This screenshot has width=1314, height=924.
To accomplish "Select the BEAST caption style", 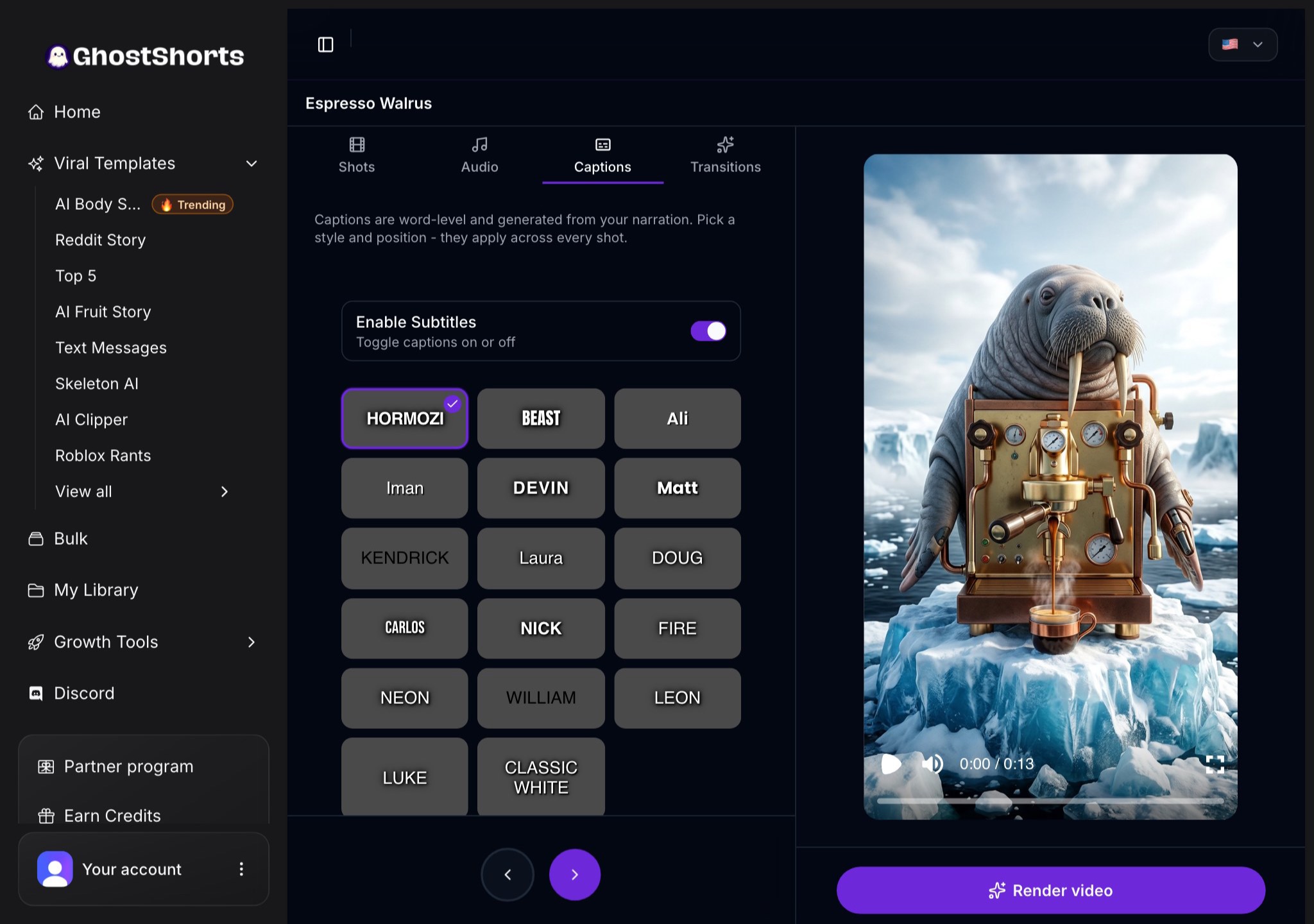I will click(541, 418).
